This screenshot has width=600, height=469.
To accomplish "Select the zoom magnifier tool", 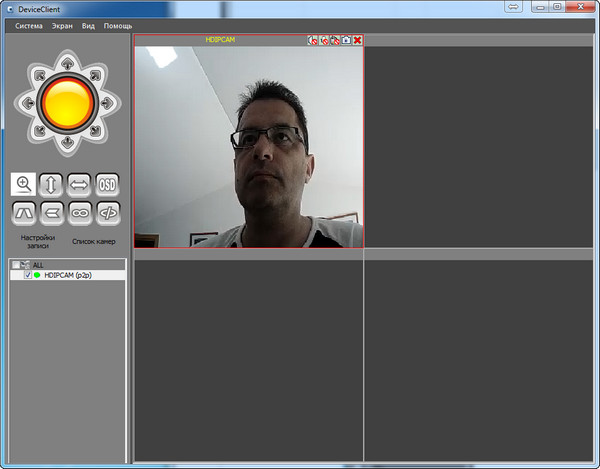I will (x=23, y=184).
